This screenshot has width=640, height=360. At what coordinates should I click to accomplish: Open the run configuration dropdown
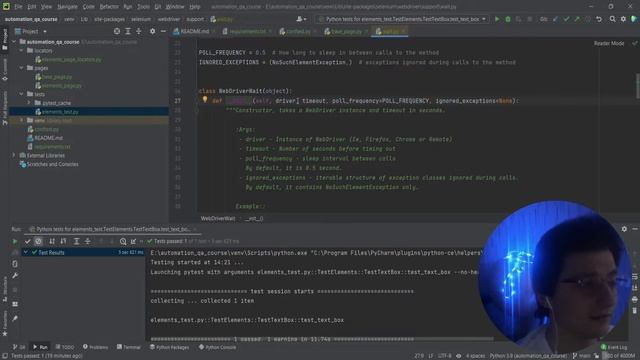click(402, 19)
